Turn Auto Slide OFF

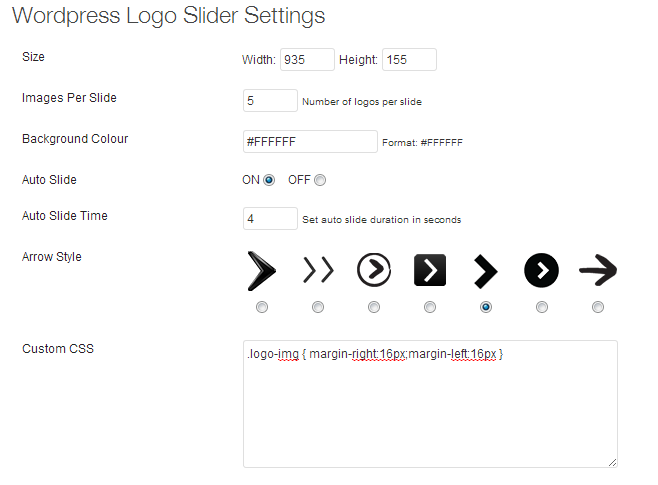[320, 180]
